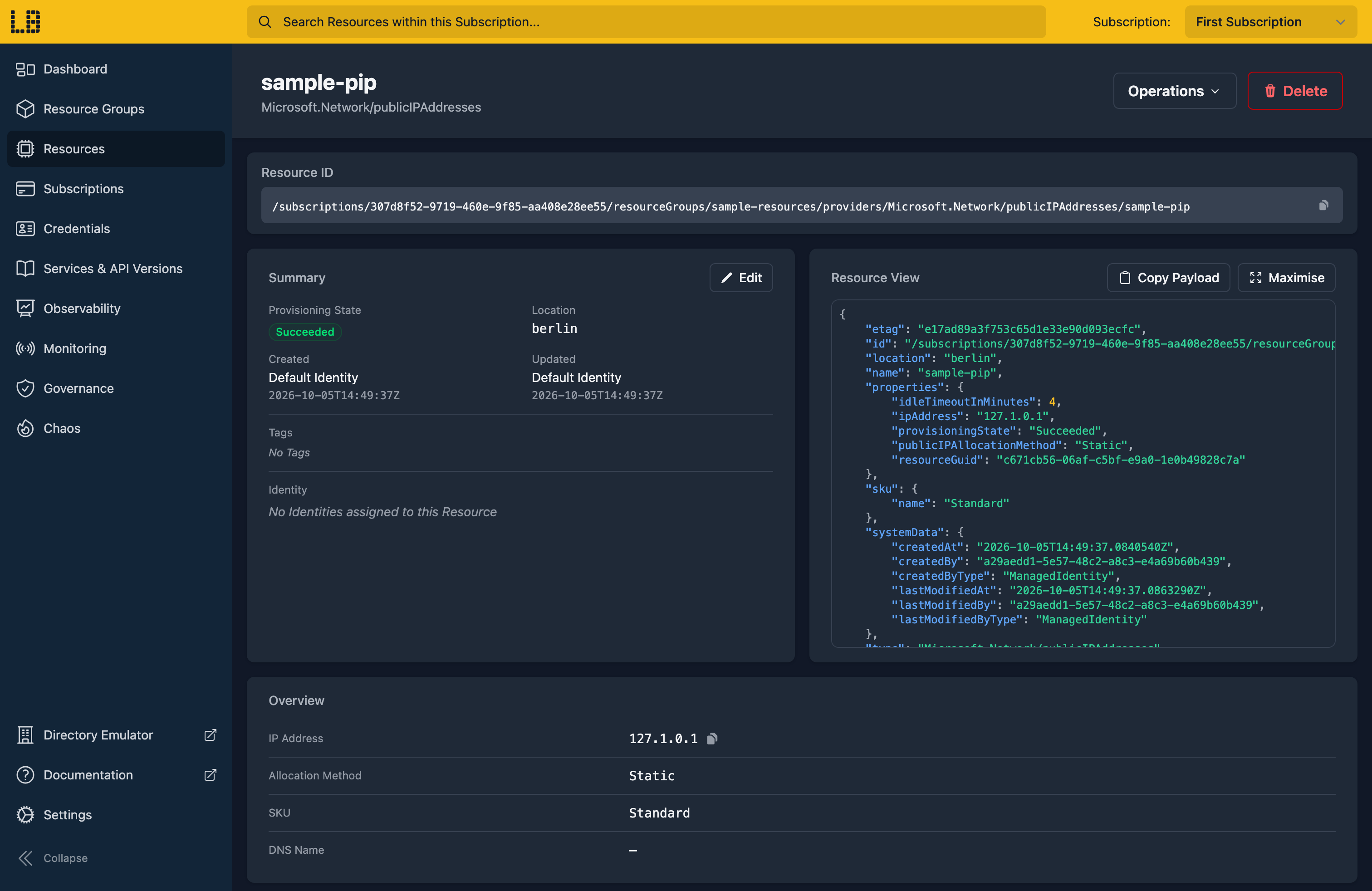Viewport: 1372px width, 891px height.
Task: Click the Observability chart icon
Action: (x=25, y=308)
